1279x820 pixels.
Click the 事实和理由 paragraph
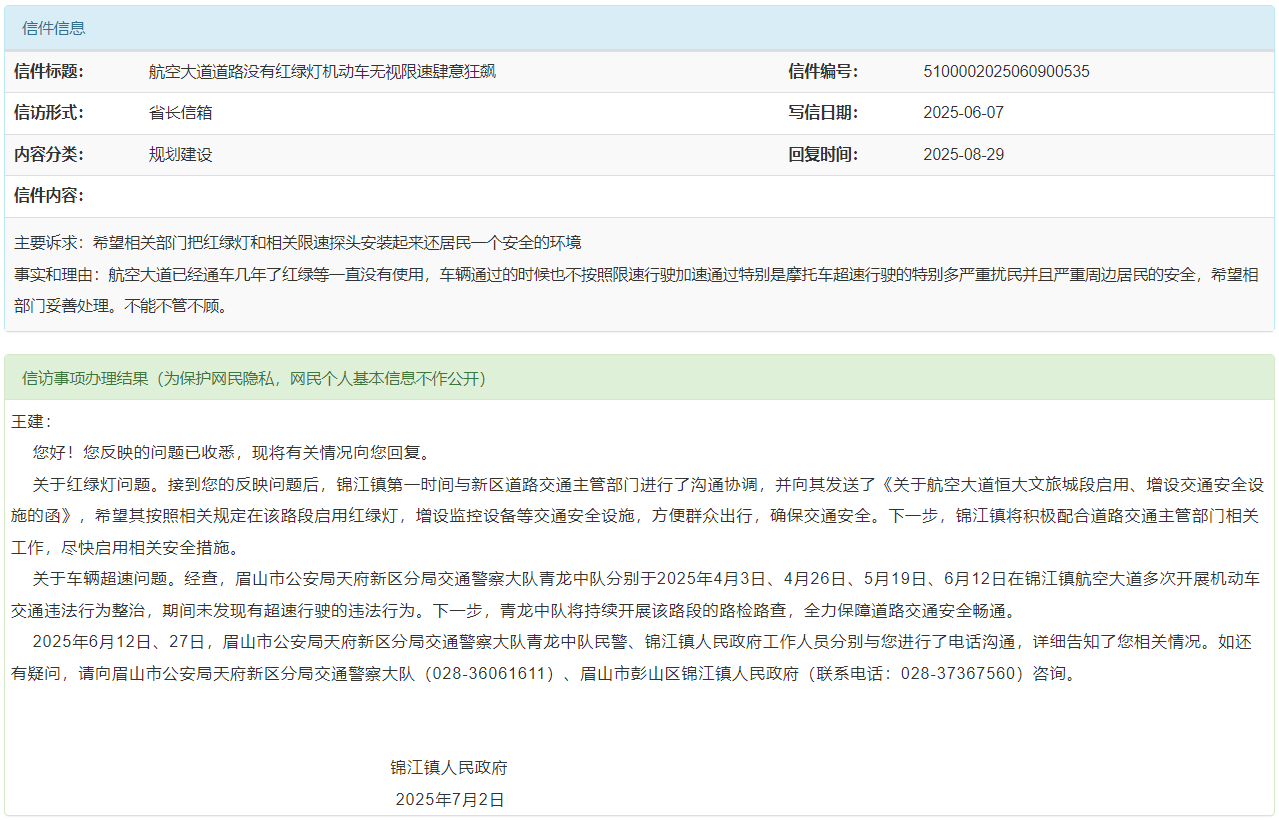coord(636,289)
